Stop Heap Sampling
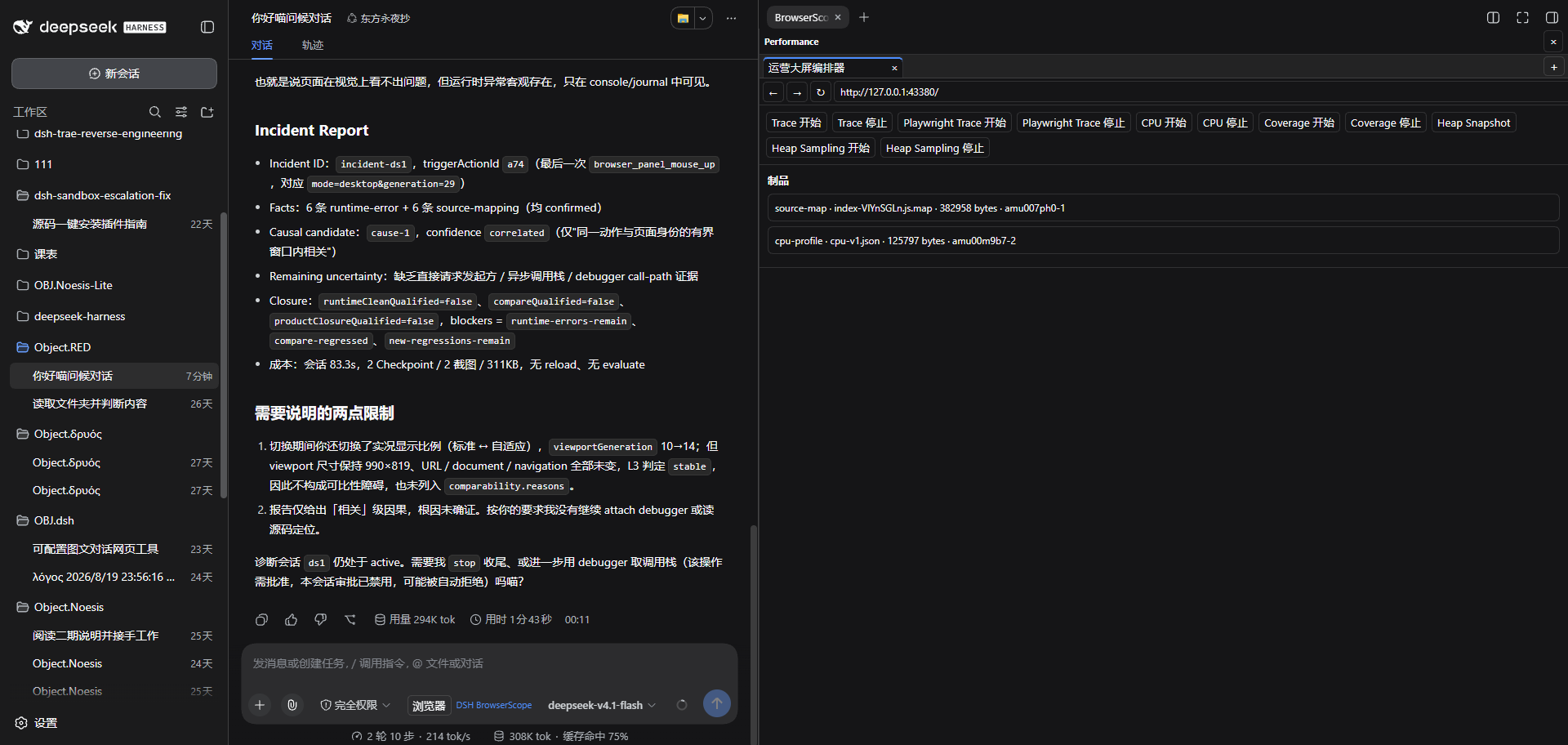 (x=935, y=148)
